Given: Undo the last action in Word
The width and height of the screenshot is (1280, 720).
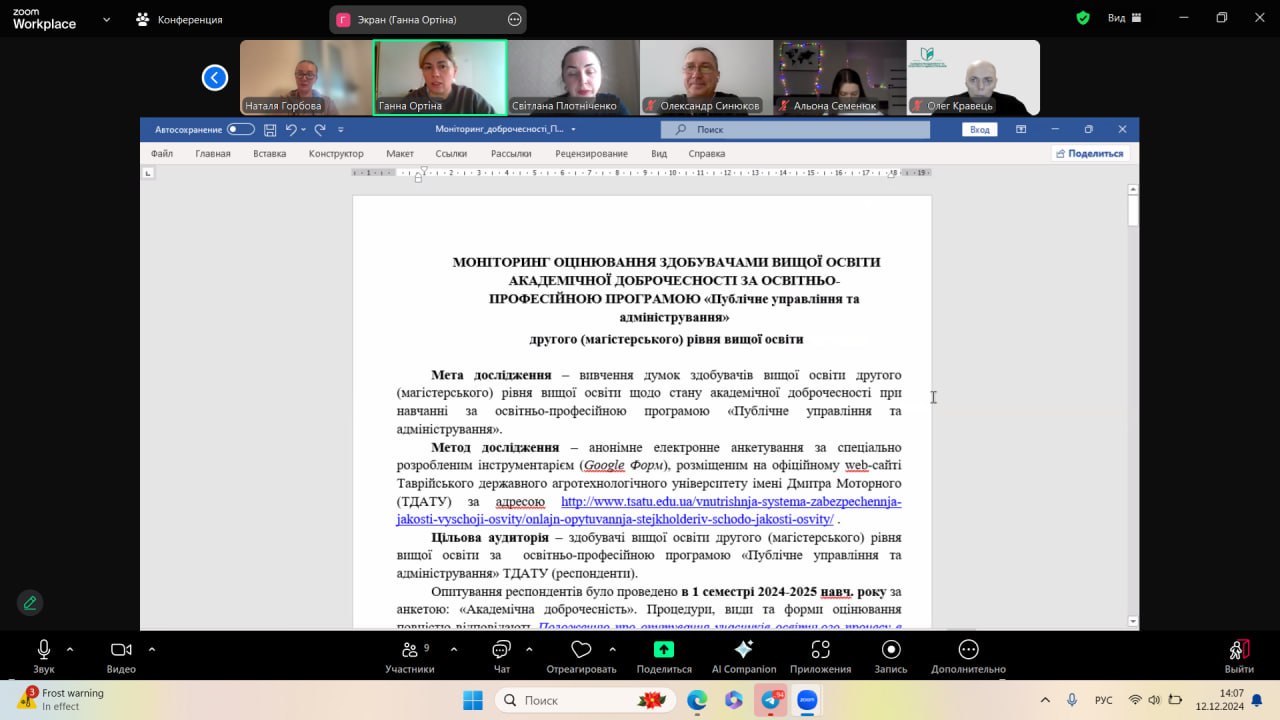Looking at the screenshot, I should [291, 129].
